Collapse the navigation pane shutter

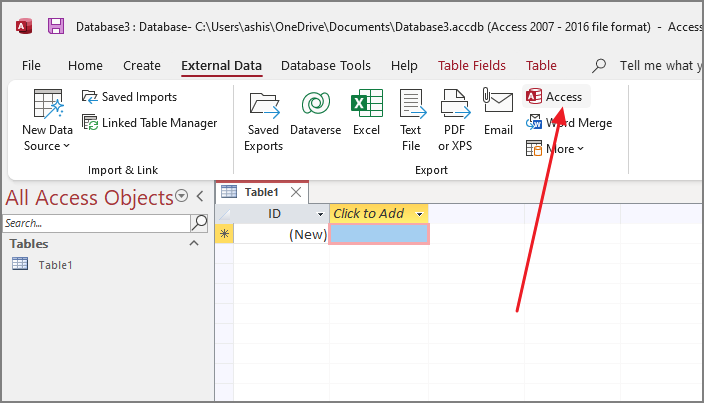(200, 196)
